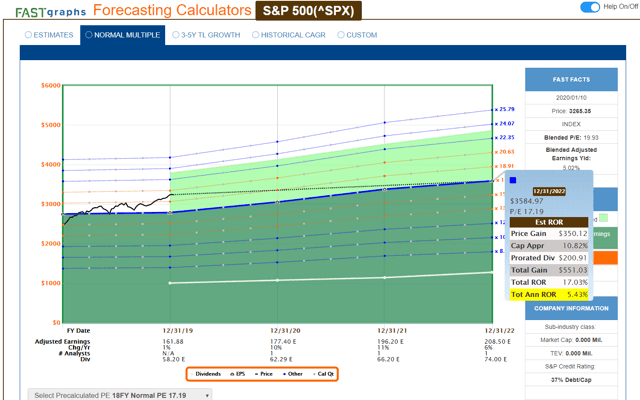Click the Forecasting Calculators heading
640x400 pixels.
coord(172,10)
